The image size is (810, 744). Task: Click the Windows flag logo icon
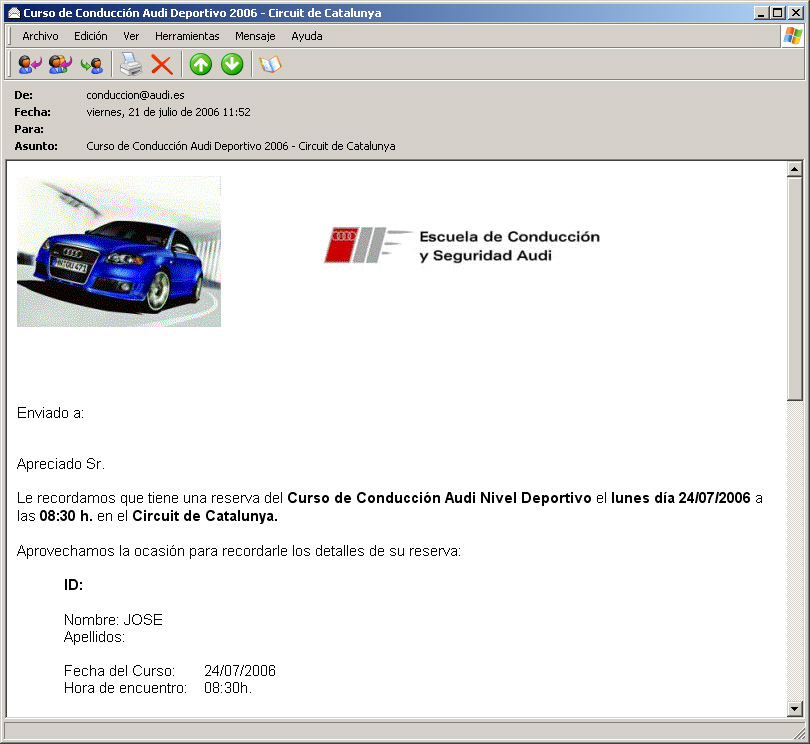(x=792, y=36)
